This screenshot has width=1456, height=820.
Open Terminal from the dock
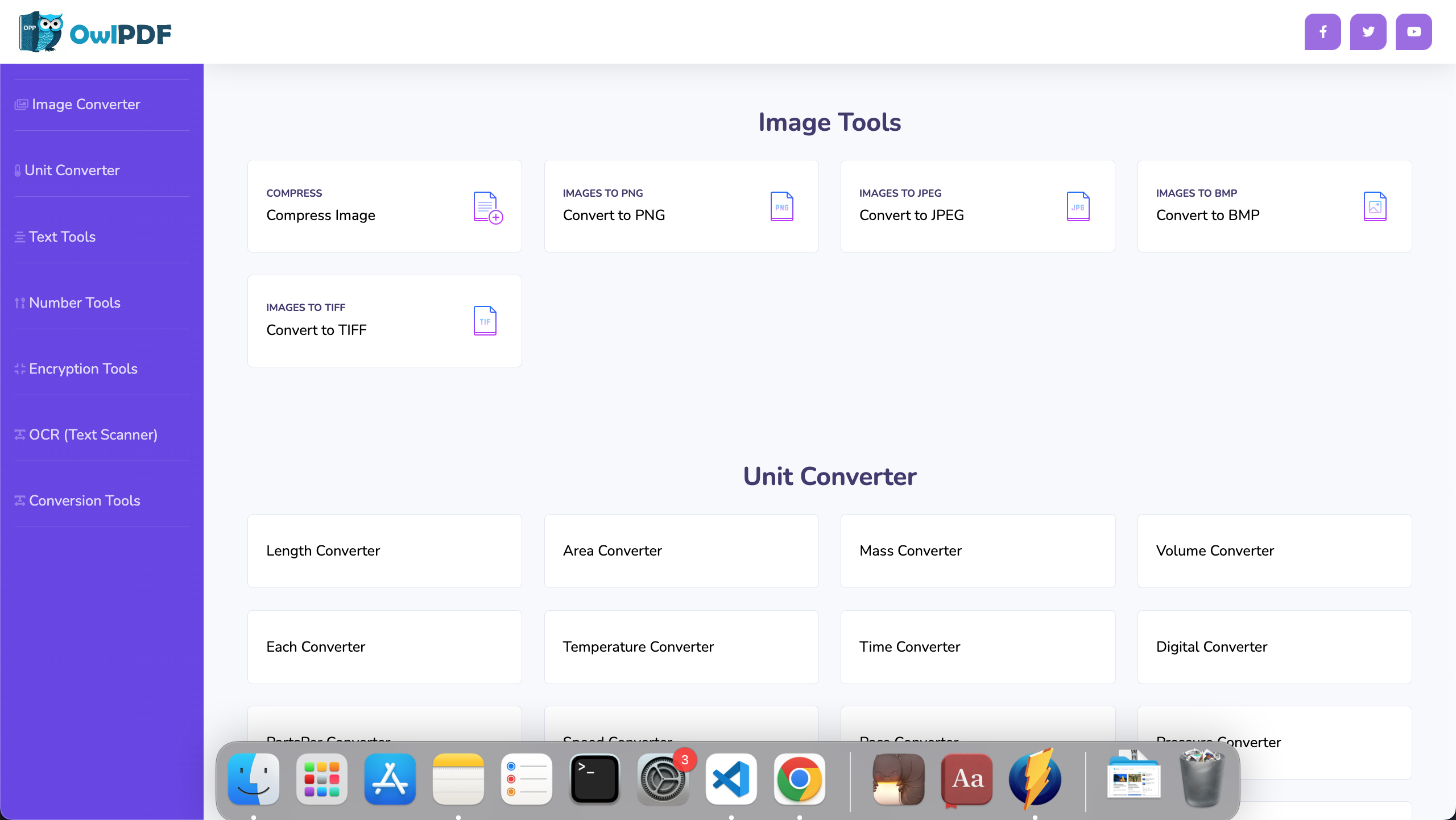[594, 780]
